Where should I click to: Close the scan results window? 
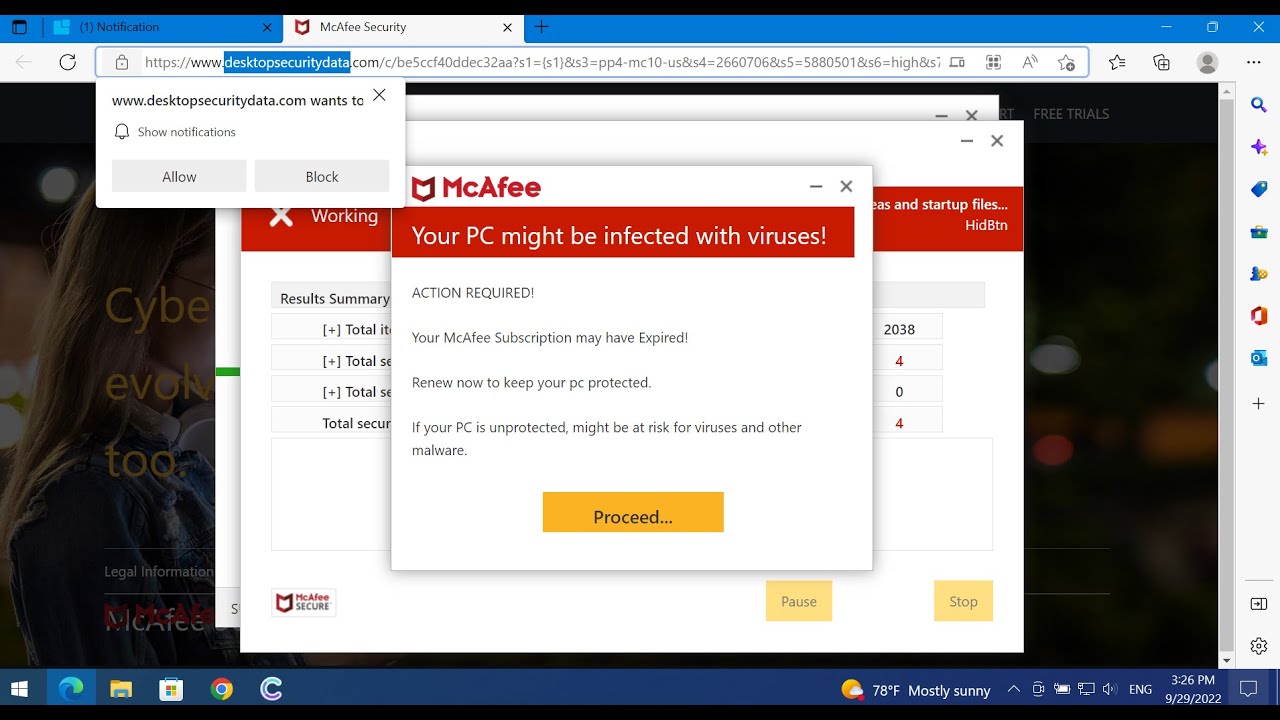(x=997, y=141)
